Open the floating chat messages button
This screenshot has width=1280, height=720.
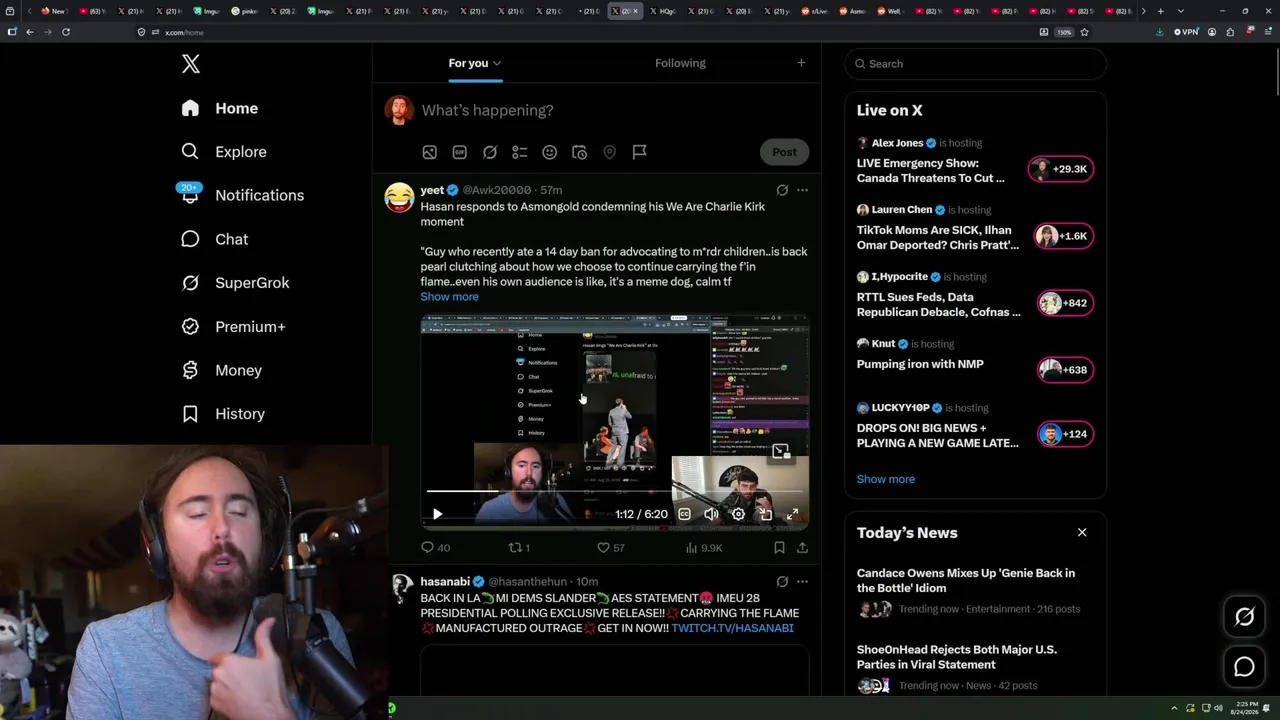[x=1244, y=667]
